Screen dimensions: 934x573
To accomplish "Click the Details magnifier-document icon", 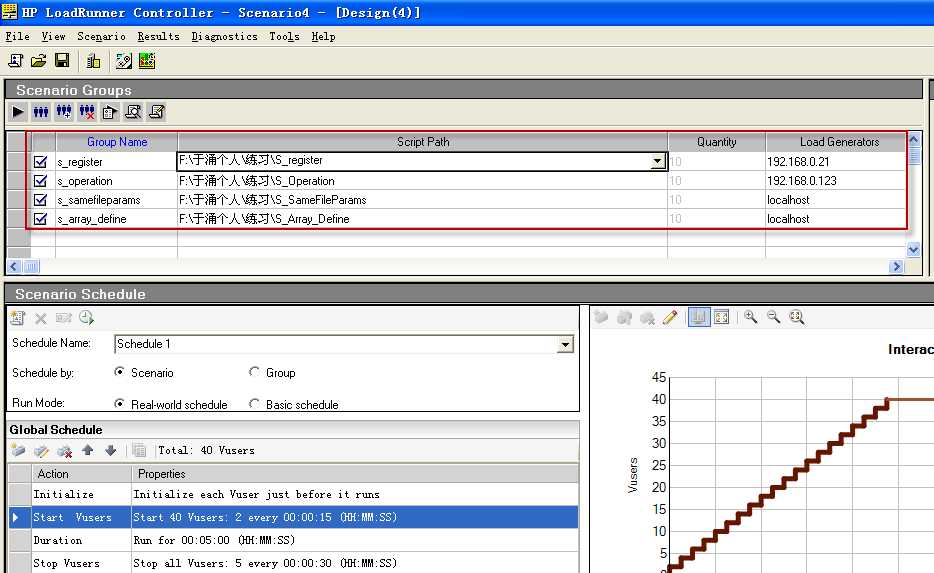I will (x=133, y=112).
